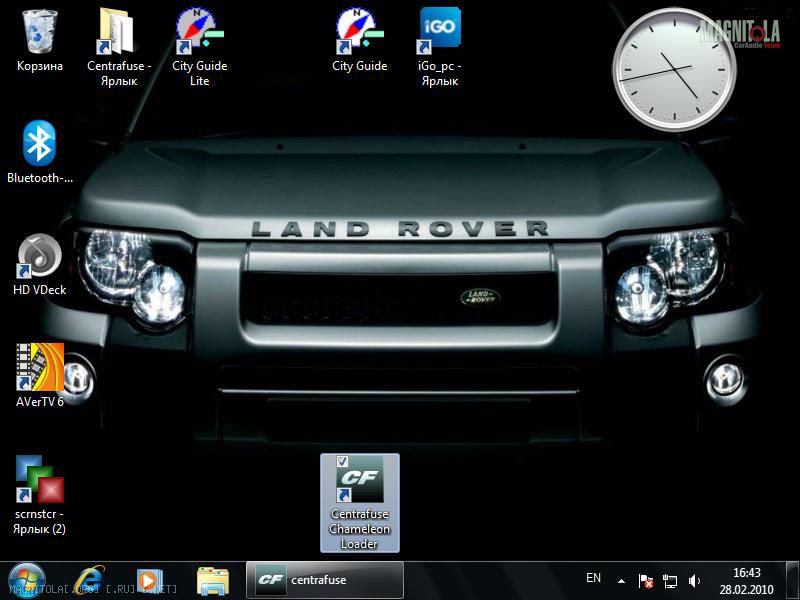Open the network connection tray icon
The image size is (800, 600).
click(670, 581)
